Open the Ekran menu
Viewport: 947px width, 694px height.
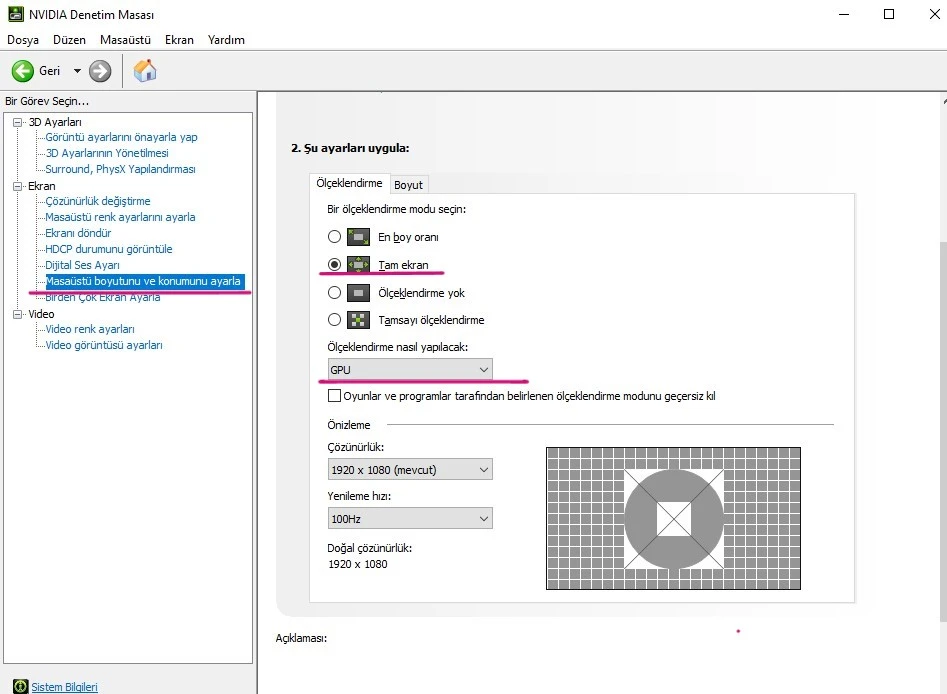[179, 40]
